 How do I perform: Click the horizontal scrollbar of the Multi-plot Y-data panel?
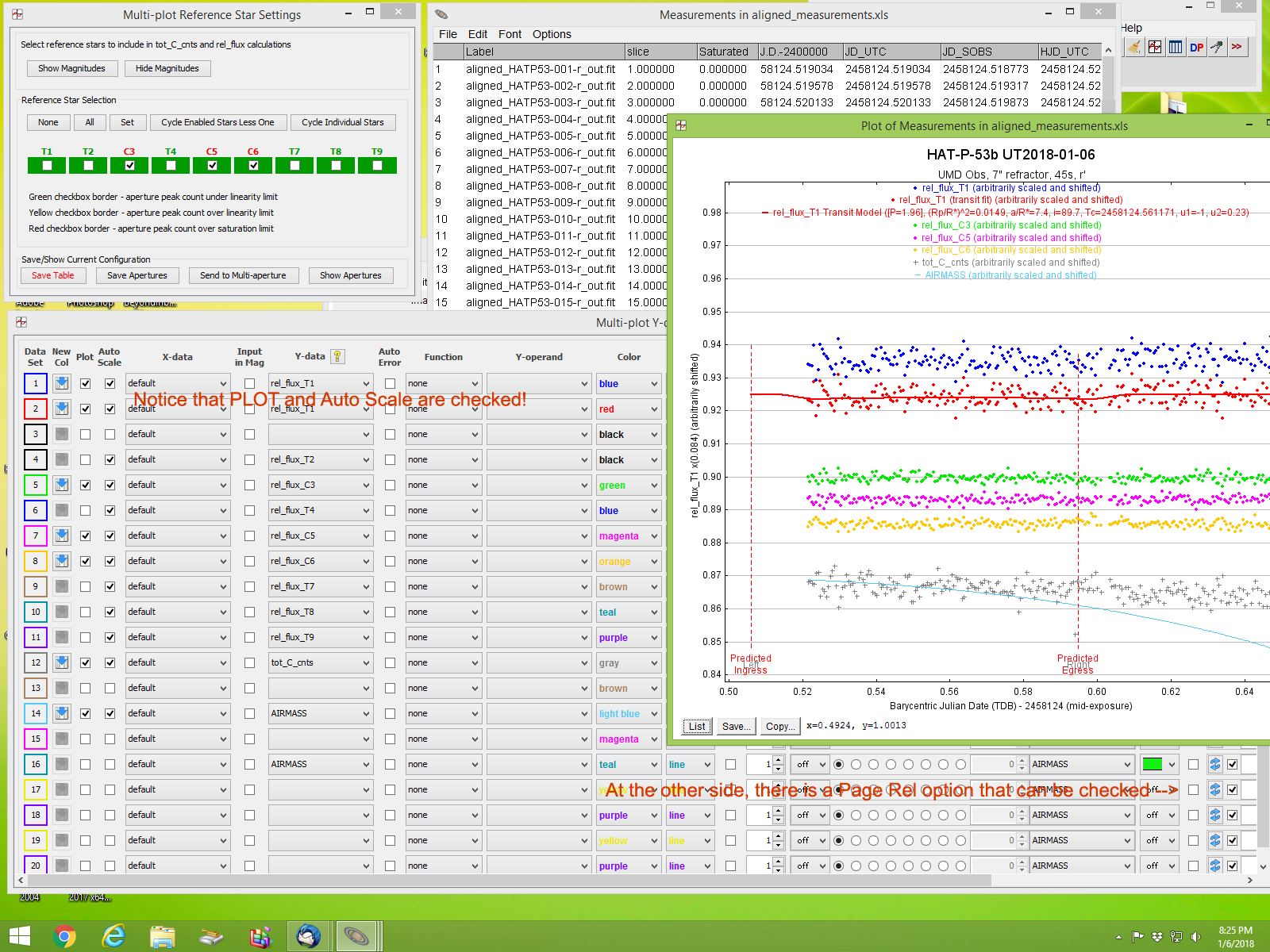coord(508,880)
